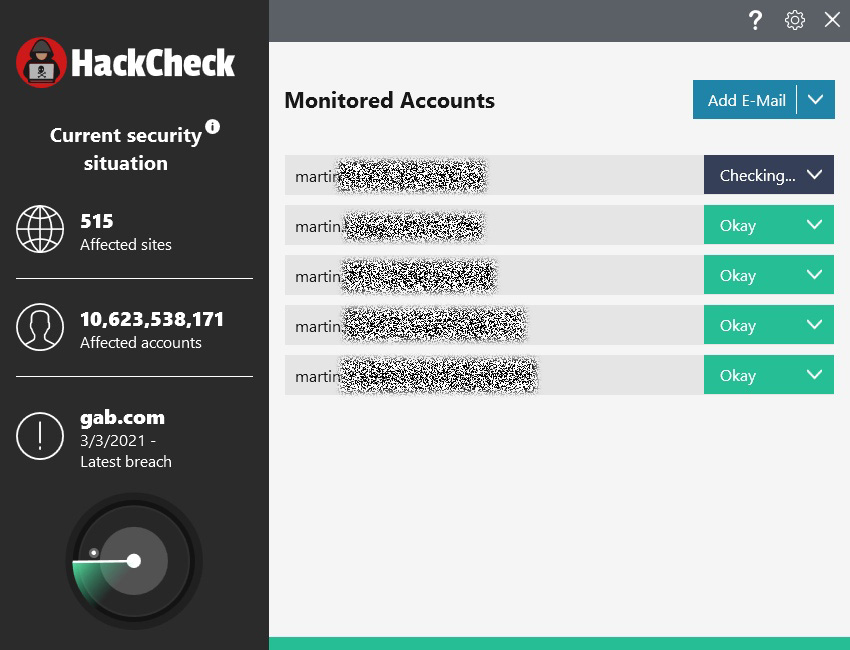The height and width of the screenshot is (650, 850).
Task: Click the radar scanner graphic
Action: 133,561
